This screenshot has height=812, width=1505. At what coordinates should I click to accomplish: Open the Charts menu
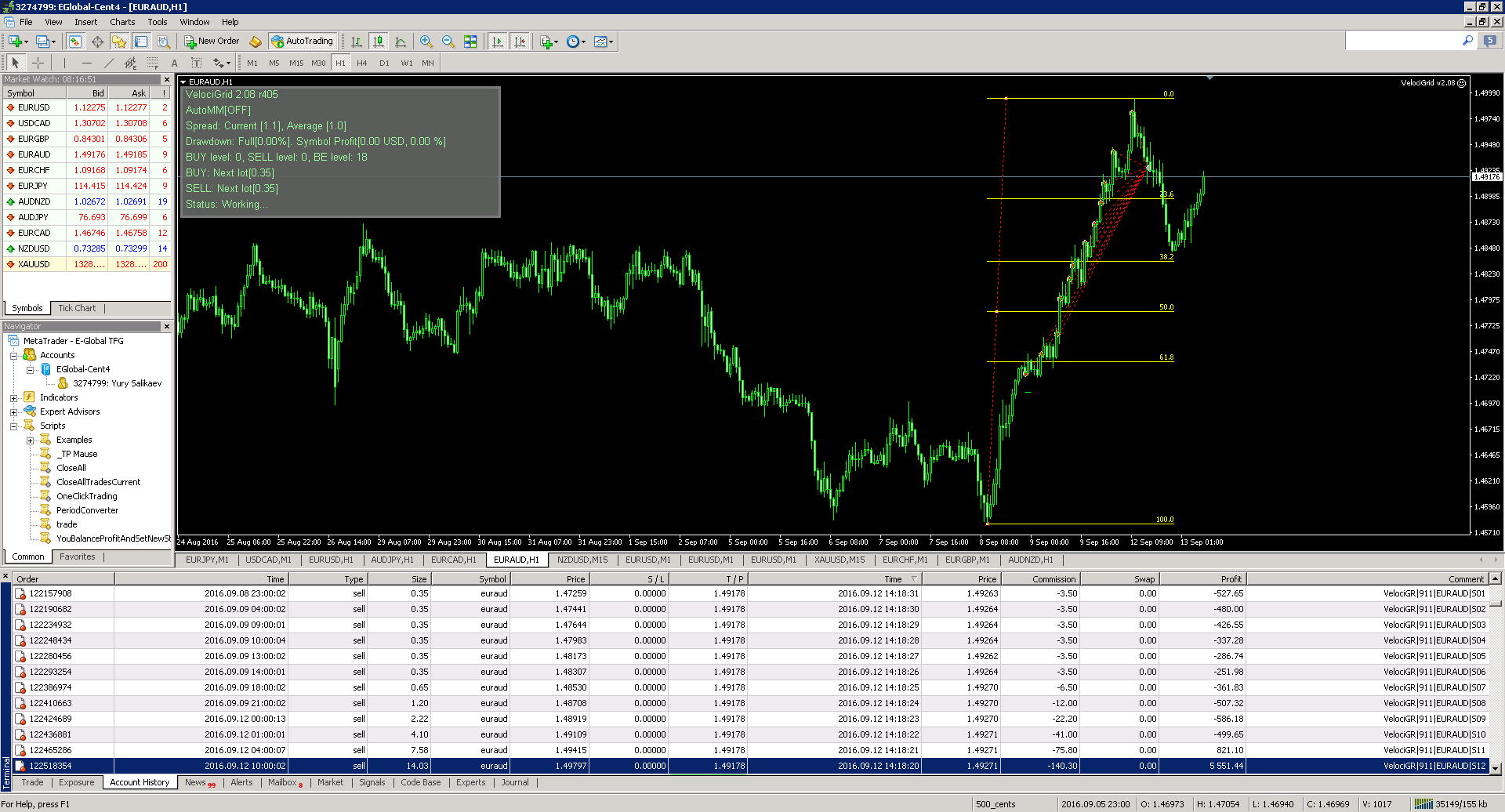(122, 22)
